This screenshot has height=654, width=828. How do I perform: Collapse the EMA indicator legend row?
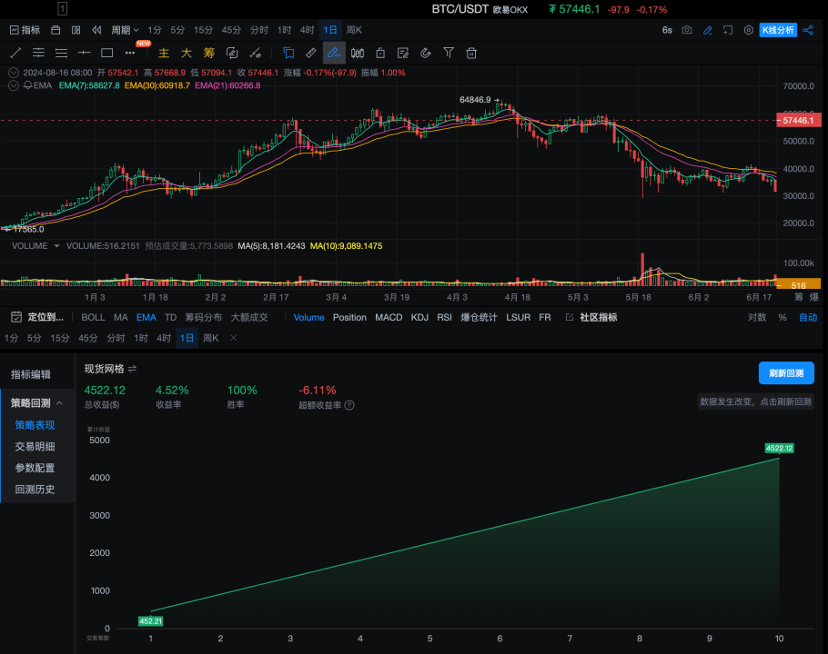pos(14,86)
